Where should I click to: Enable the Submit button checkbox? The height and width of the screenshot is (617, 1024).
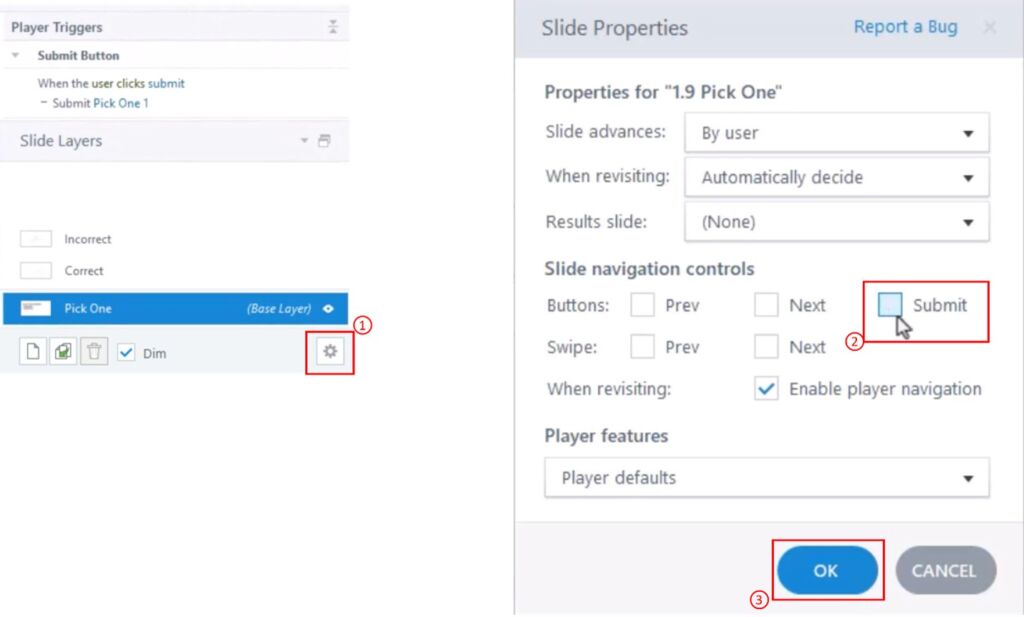(890, 305)
